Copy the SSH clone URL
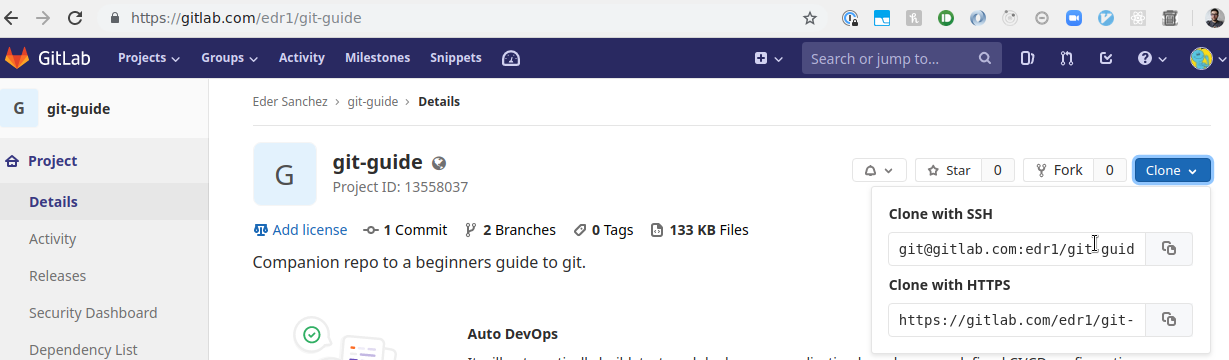 (1169, 249)
